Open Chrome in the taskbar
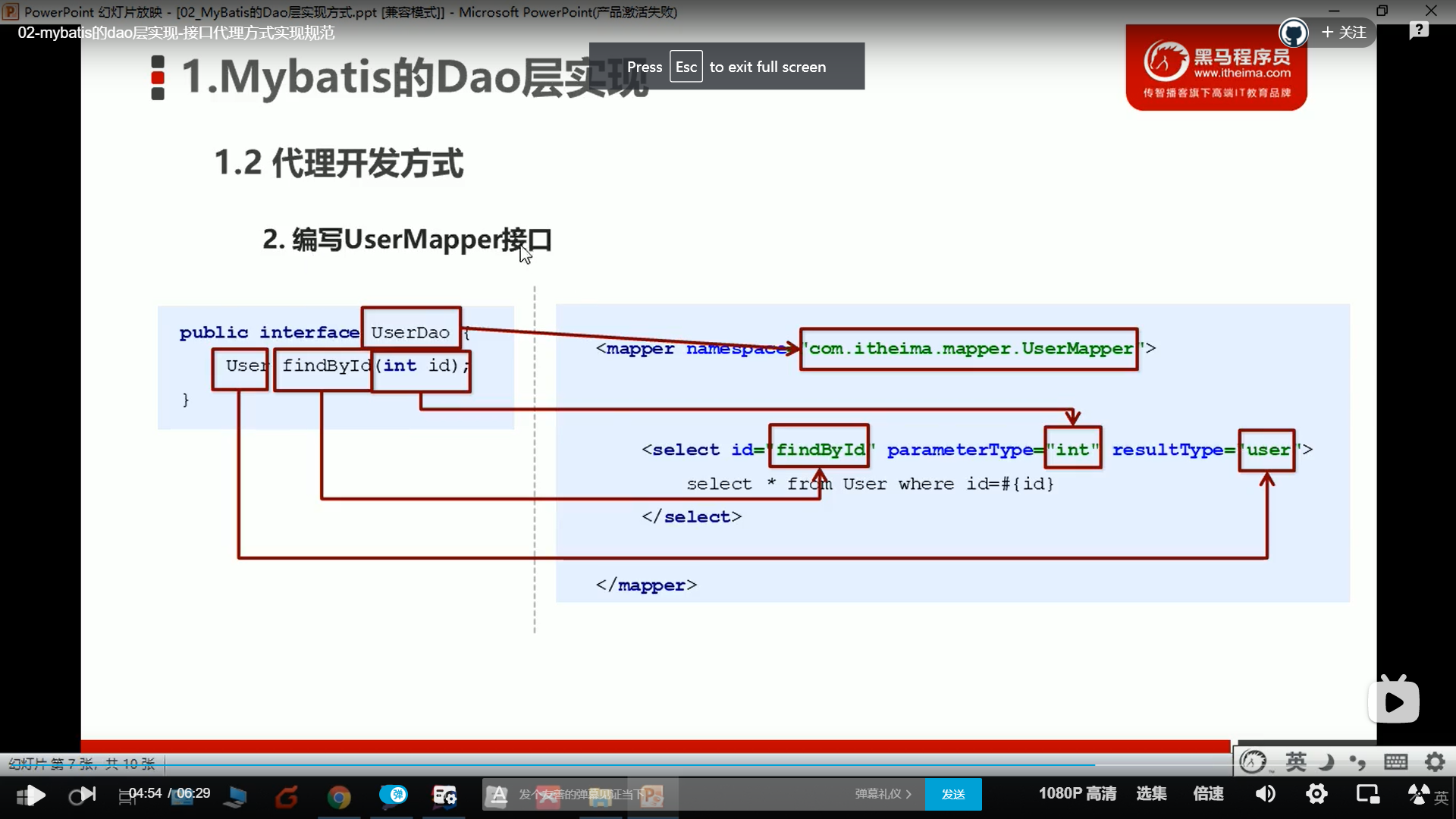Image resolution: width=1456 pixels, height=819 pixels. [339, 796]
